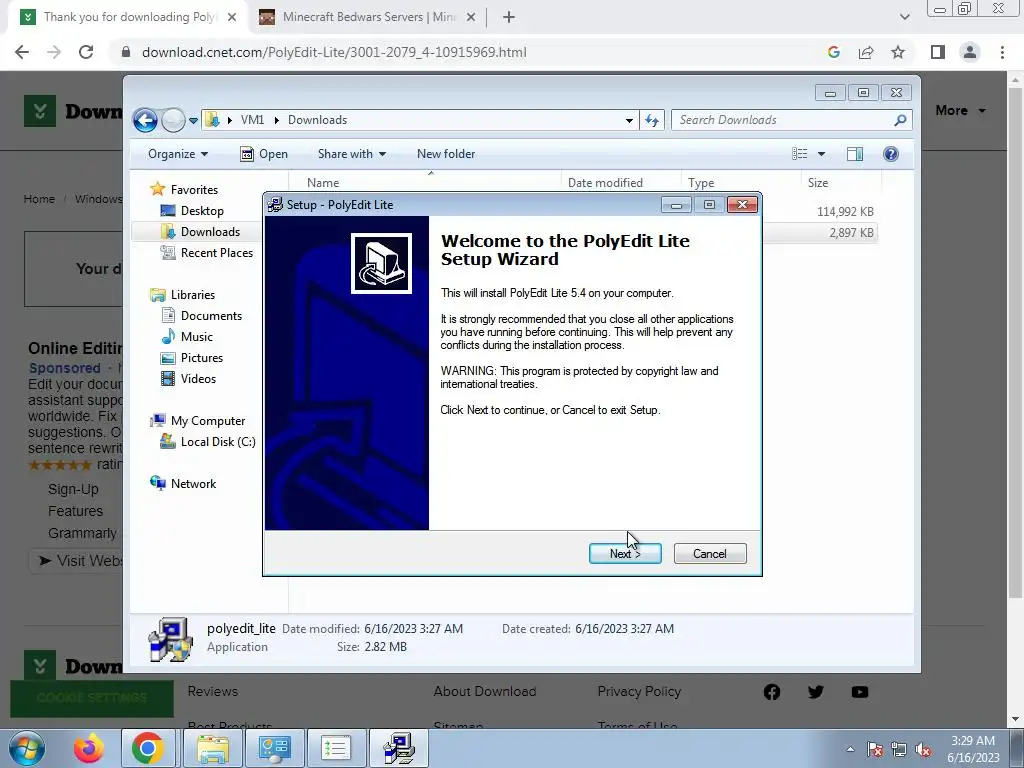Open the Windows Start menu
Viewport: 1024px width, 768px height.
click(27, 748)
